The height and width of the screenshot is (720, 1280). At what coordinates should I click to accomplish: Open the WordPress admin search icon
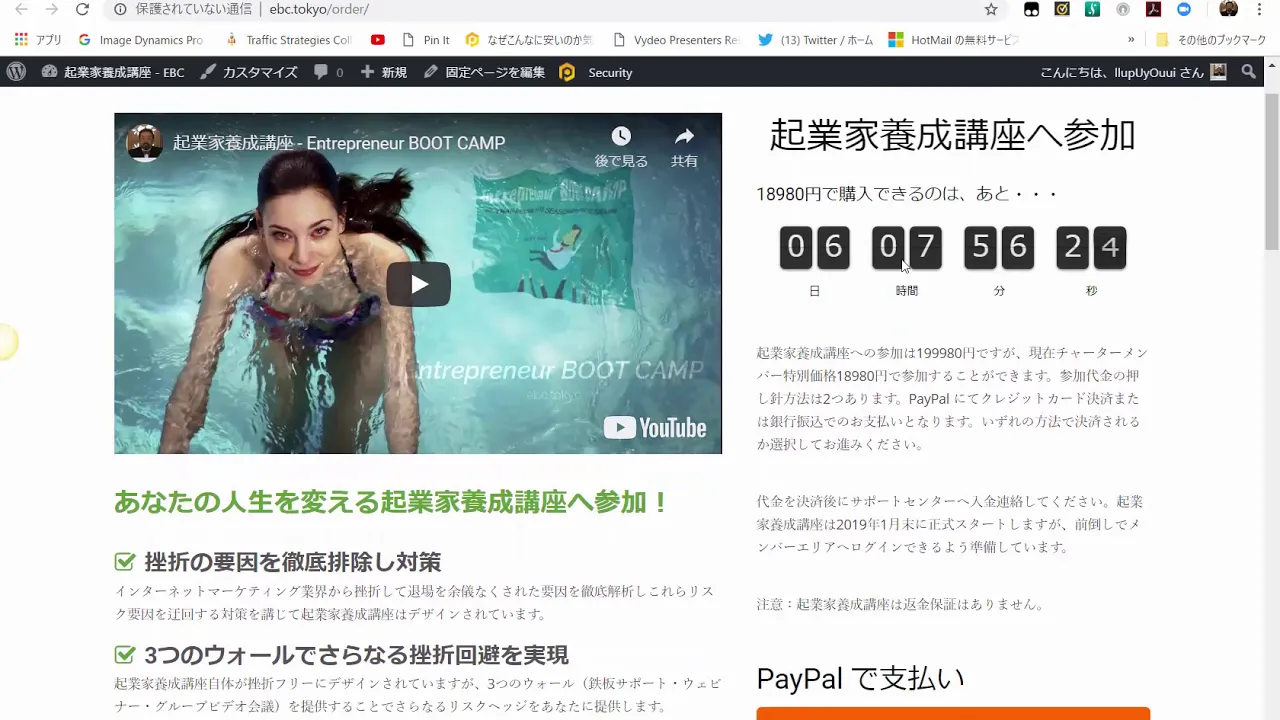(1249, 72)
